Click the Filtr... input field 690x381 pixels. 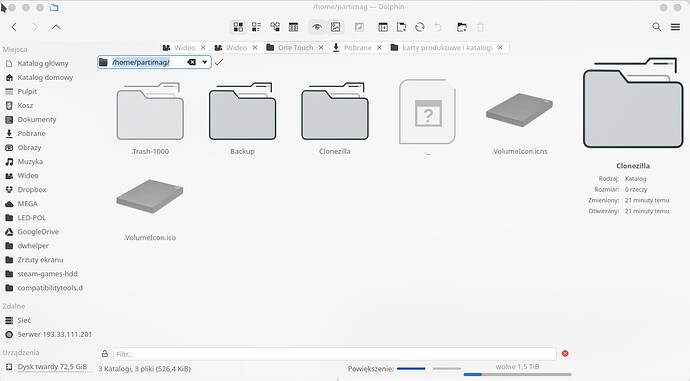coord(334,354)
